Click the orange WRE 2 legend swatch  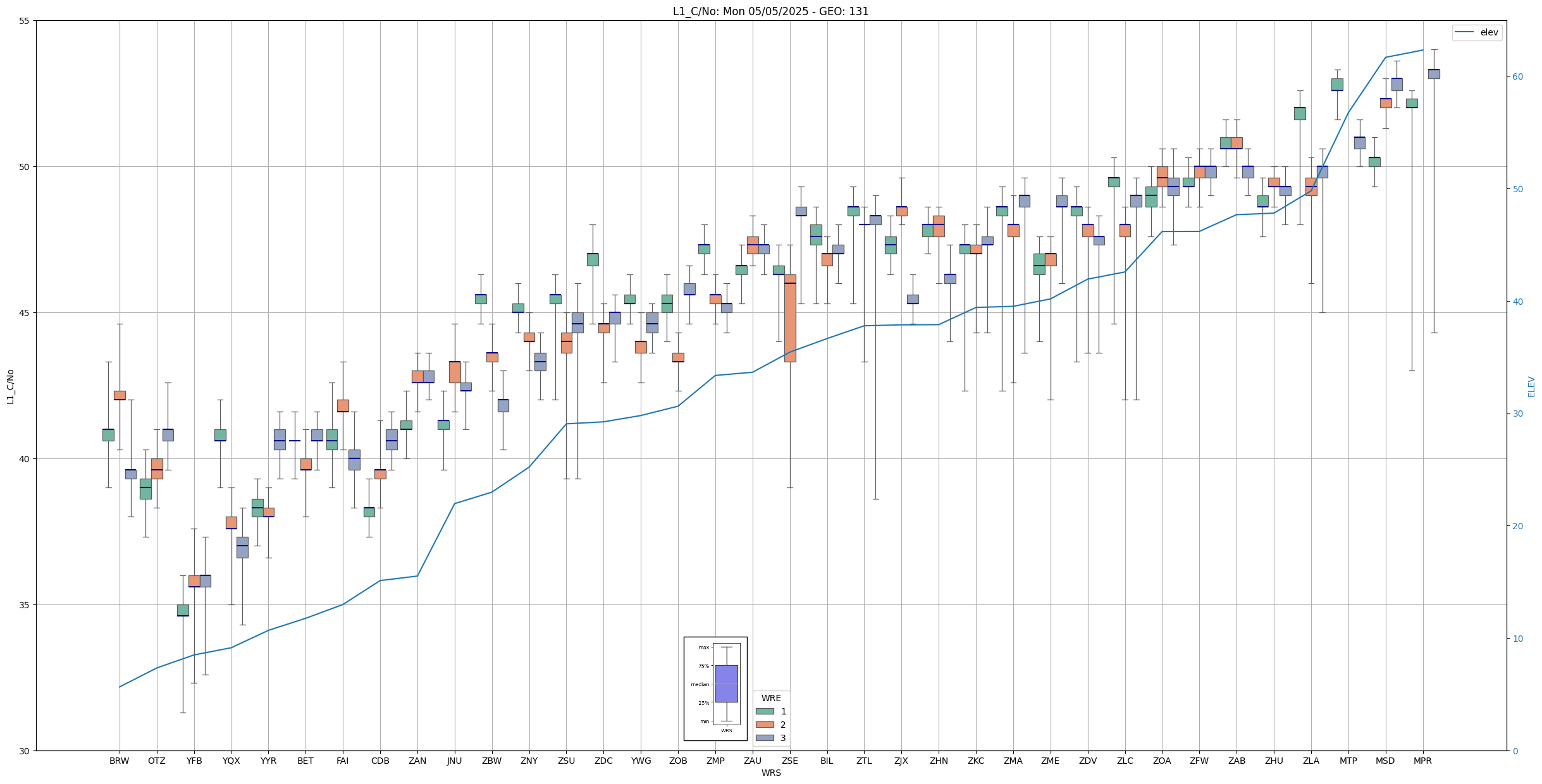765,725
